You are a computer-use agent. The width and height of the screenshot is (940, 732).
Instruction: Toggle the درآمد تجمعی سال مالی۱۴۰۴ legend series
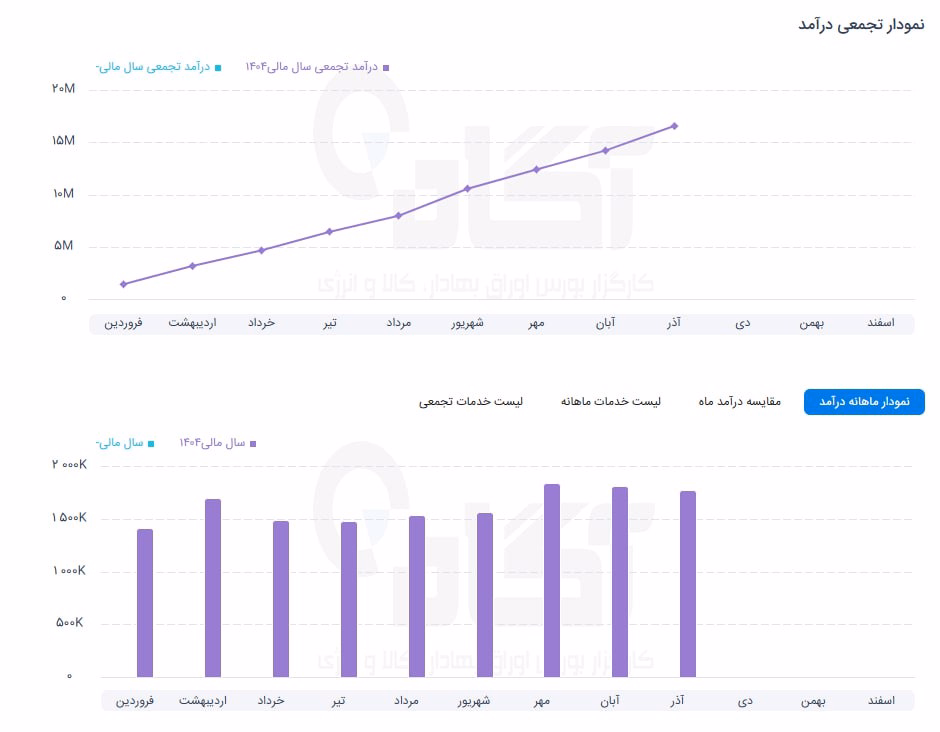click(317, 67)
